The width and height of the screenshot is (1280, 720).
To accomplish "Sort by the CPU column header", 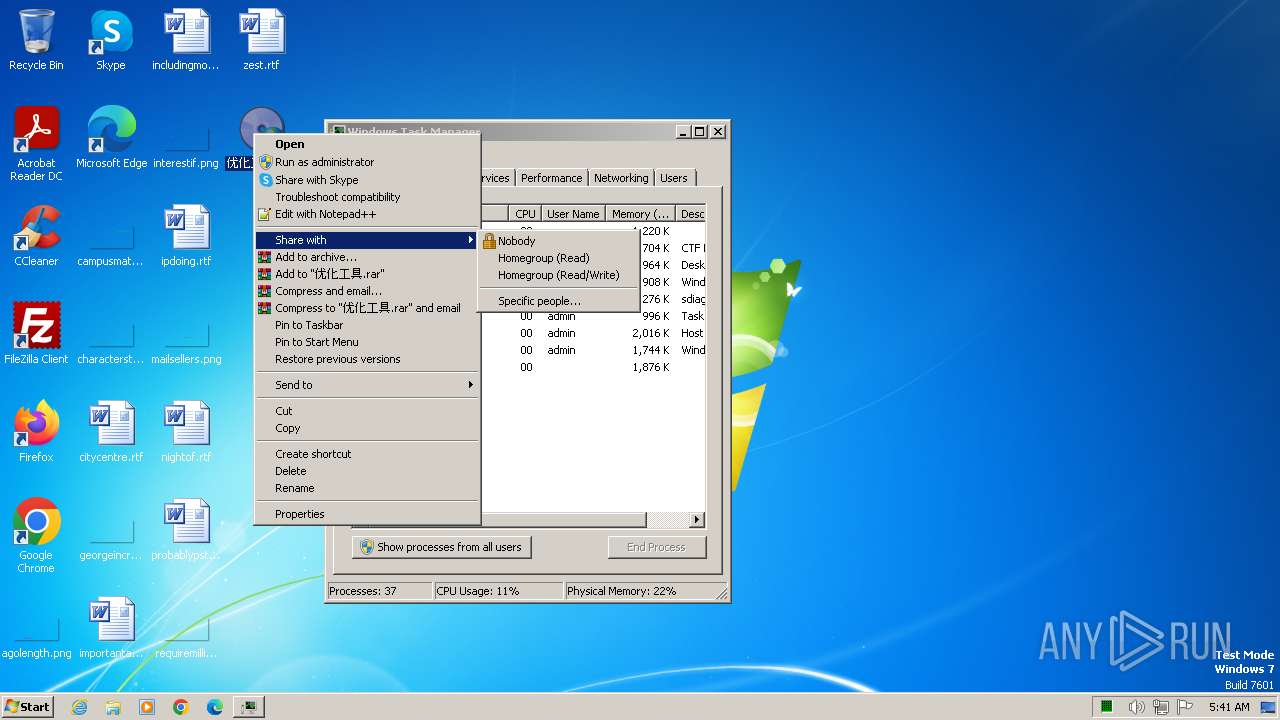I will (525, 214).
